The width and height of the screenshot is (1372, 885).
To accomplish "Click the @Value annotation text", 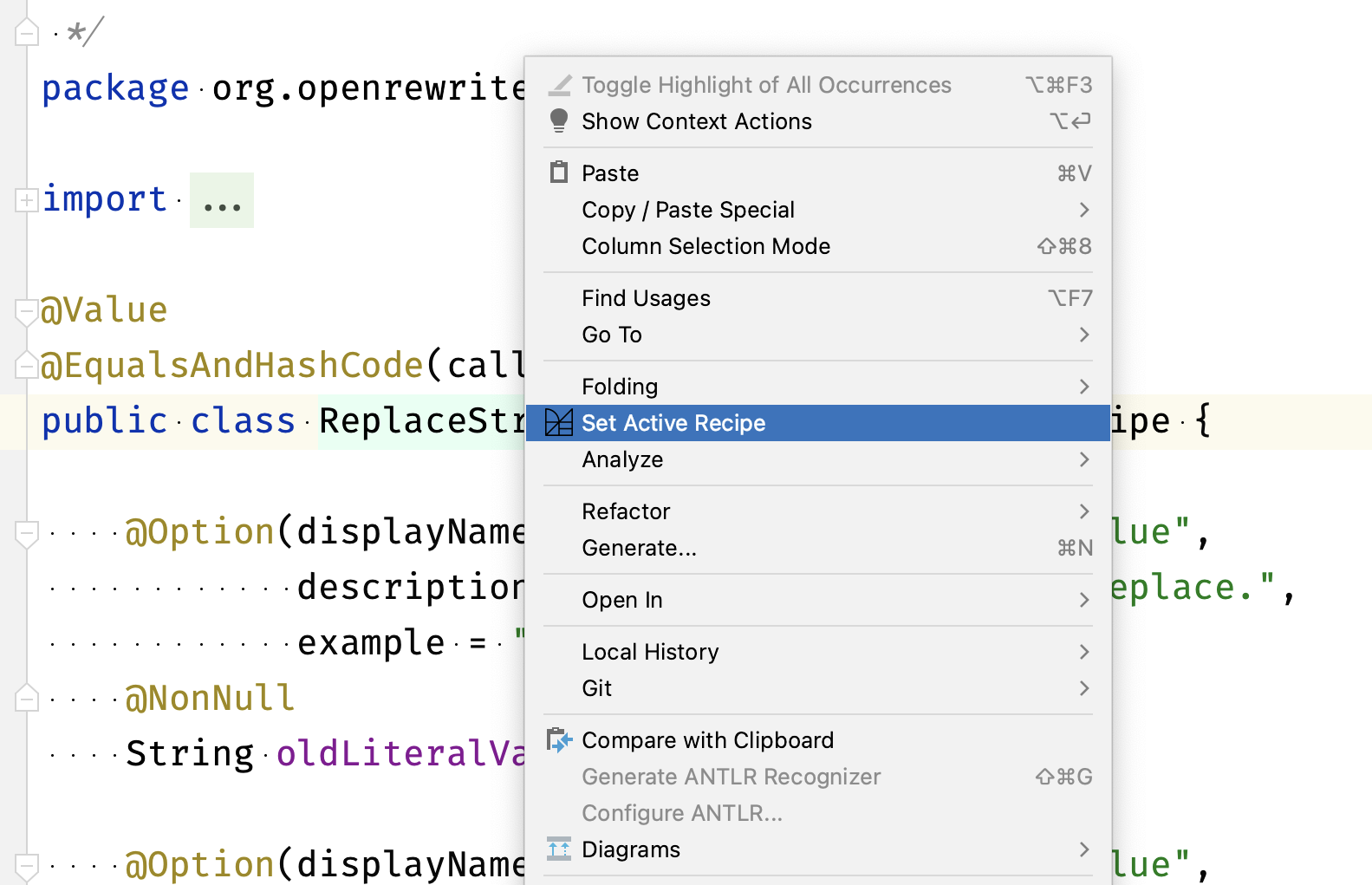I will pyautogui.click(x=104, y=310).
